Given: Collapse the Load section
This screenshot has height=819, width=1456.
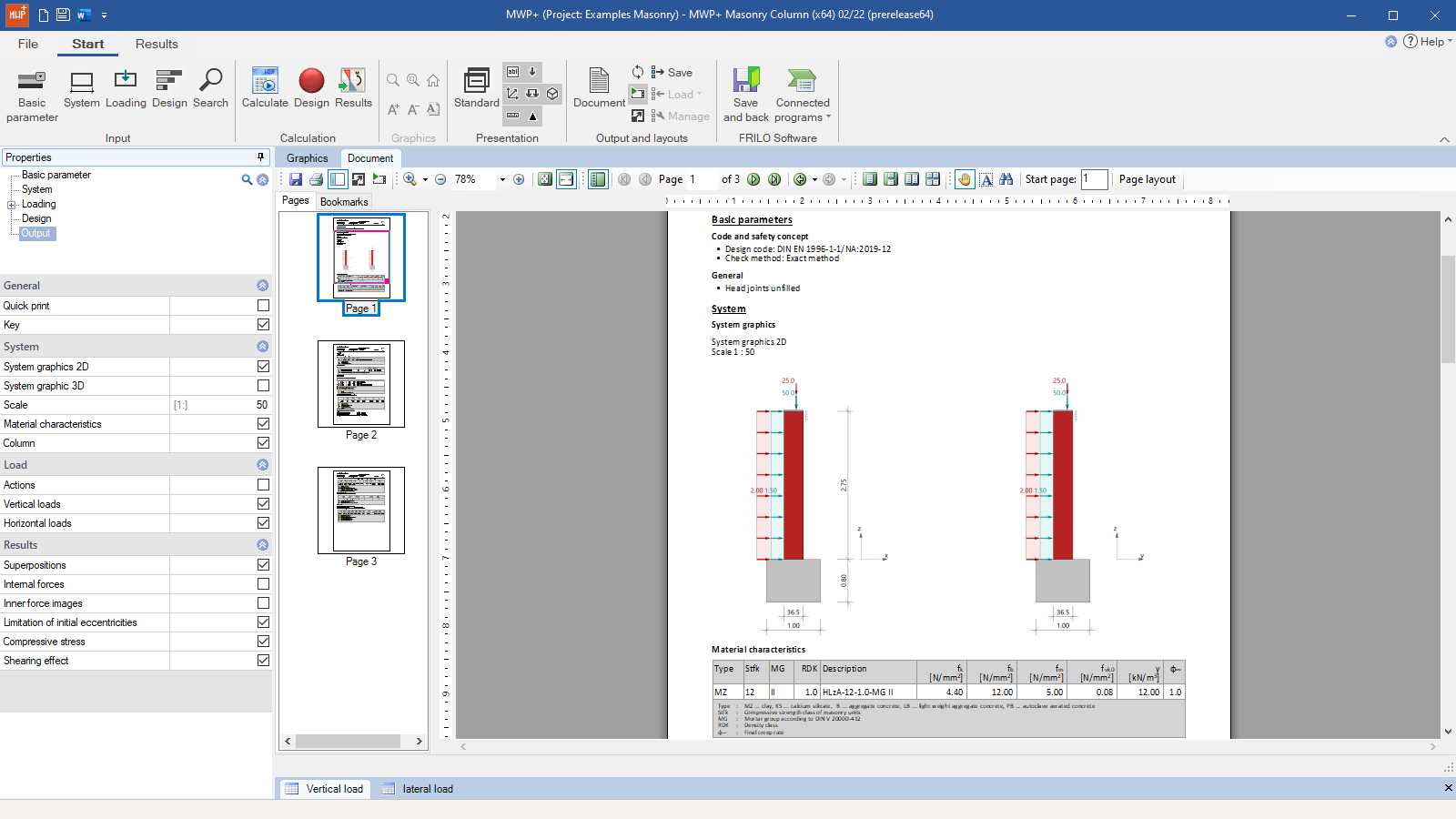Looking at the screenshot, I should [262, 465].
